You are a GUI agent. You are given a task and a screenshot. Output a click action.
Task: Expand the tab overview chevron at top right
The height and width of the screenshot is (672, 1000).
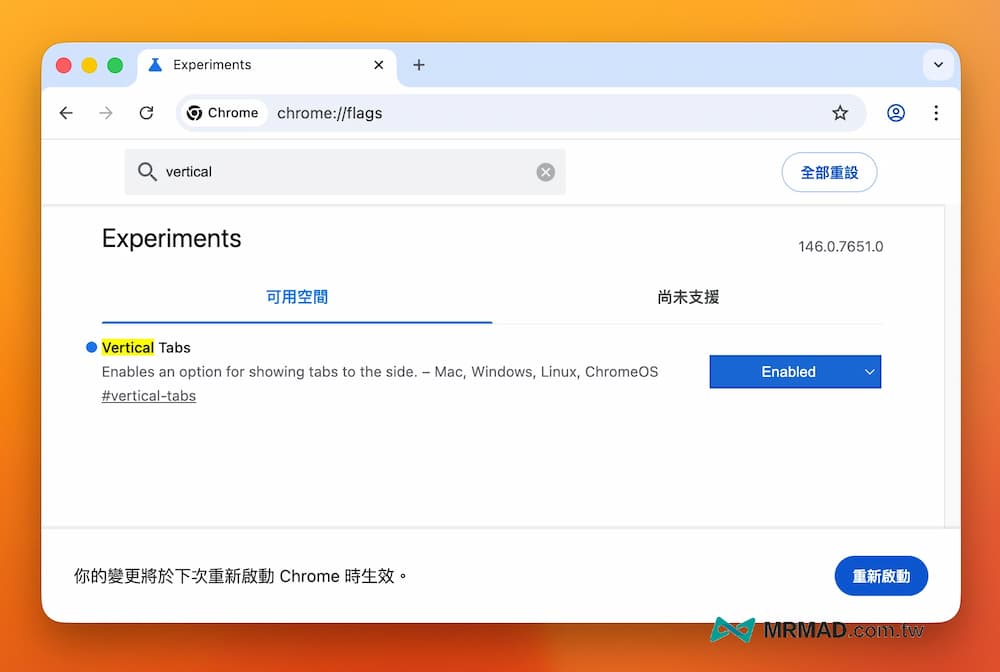pos(938,64)
